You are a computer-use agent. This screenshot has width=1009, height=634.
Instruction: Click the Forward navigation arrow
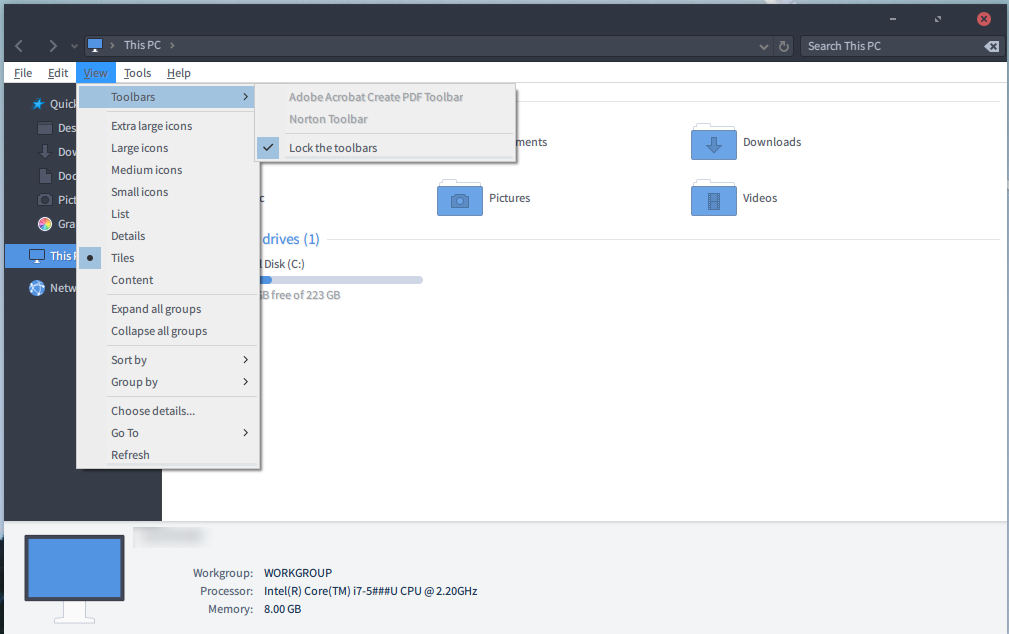tap(53, 46)
